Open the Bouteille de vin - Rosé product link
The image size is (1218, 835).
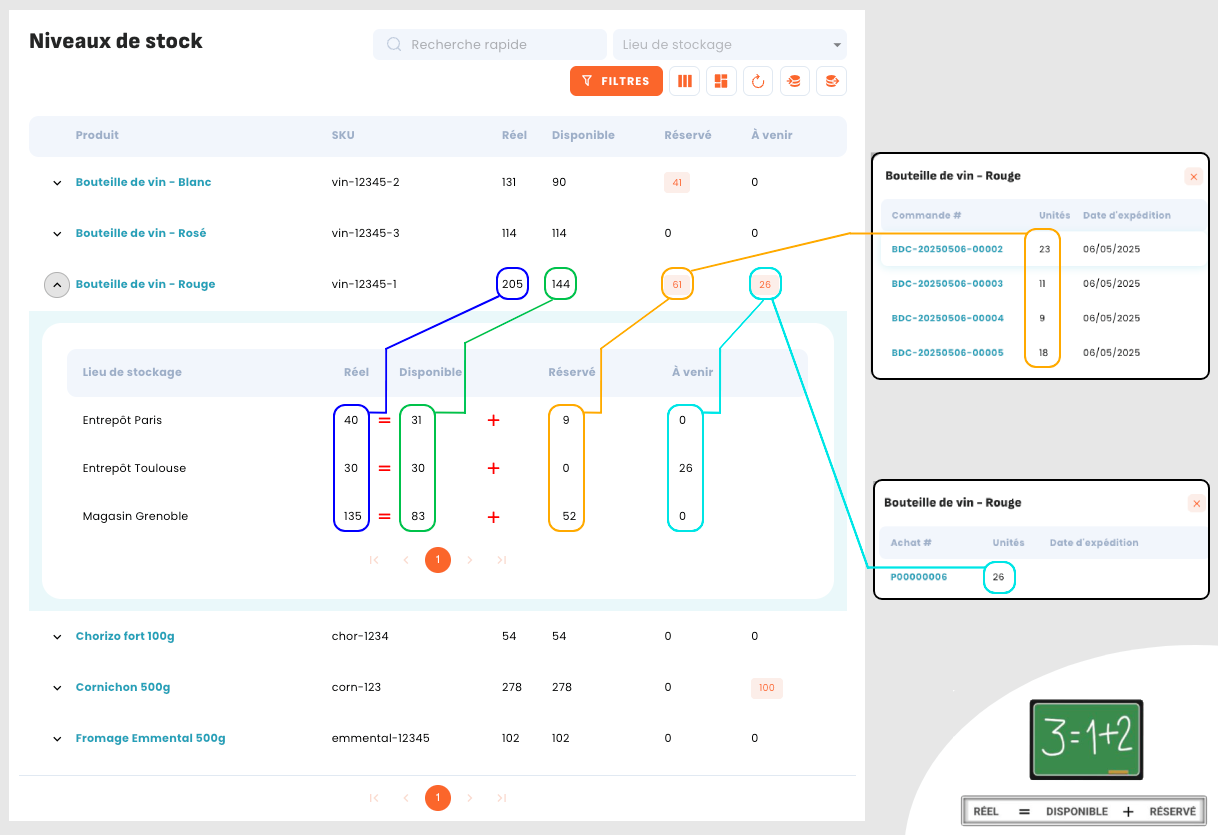pos(141,233)
